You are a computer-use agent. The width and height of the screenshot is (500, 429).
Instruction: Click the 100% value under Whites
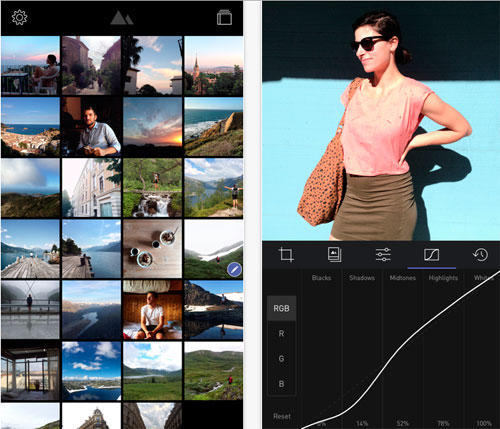tap(484, 424)
